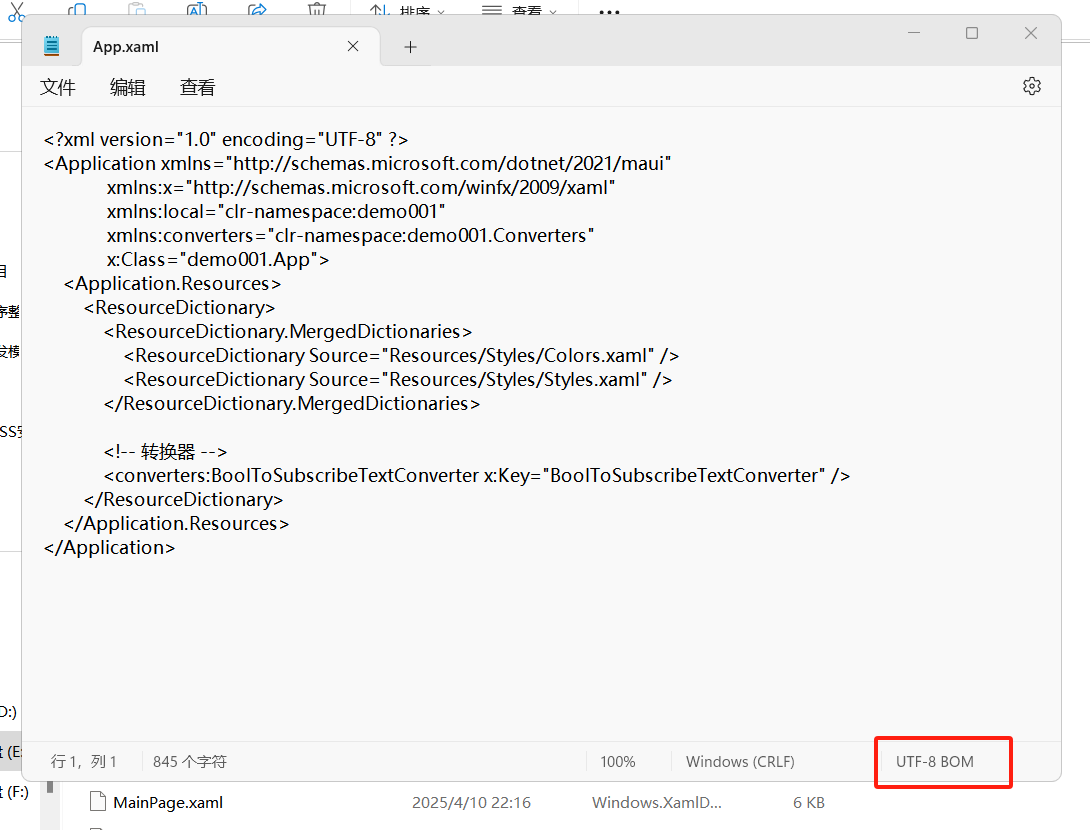Click Share icon in File Explorer toolbar
This screenshot has width=1090, height=830.
tap(257, 8)
